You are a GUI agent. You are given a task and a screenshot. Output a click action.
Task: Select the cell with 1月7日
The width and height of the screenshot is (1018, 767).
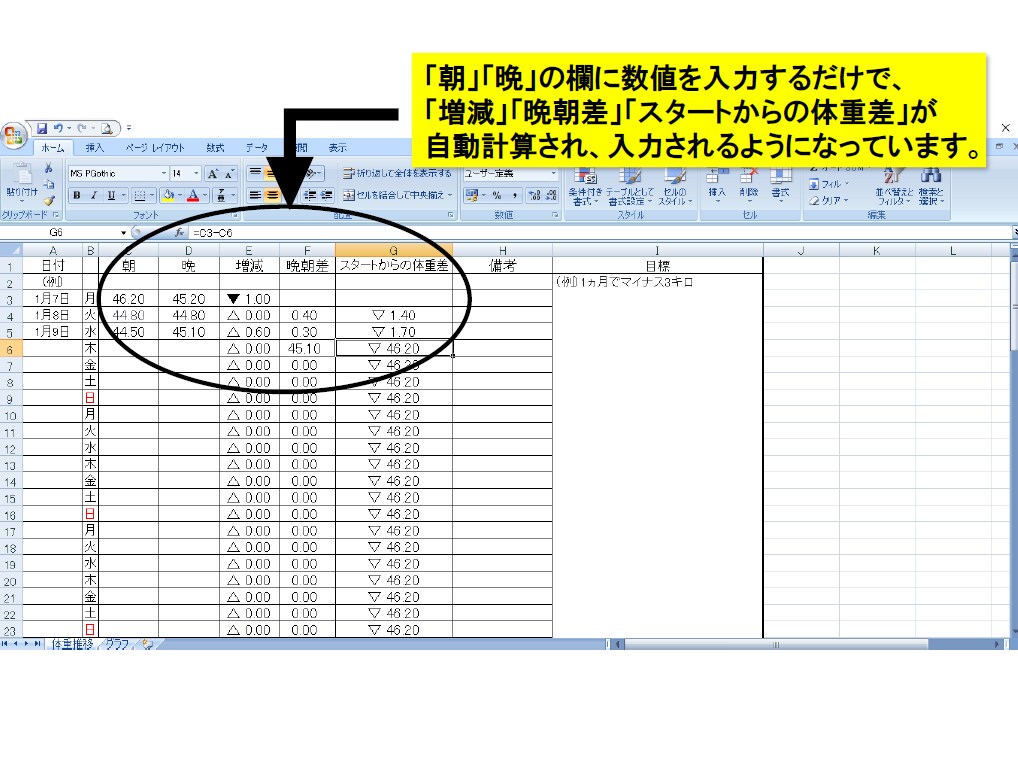click(52, 299)
